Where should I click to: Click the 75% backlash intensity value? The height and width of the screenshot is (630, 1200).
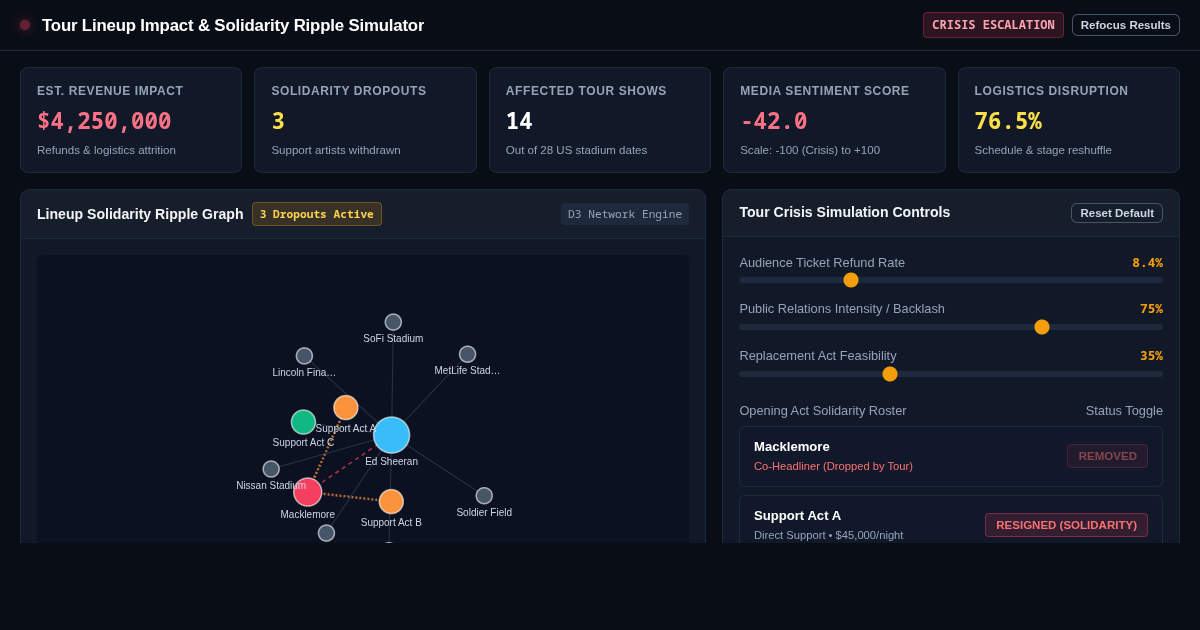pyautogui.click(x=1151, y=309)
